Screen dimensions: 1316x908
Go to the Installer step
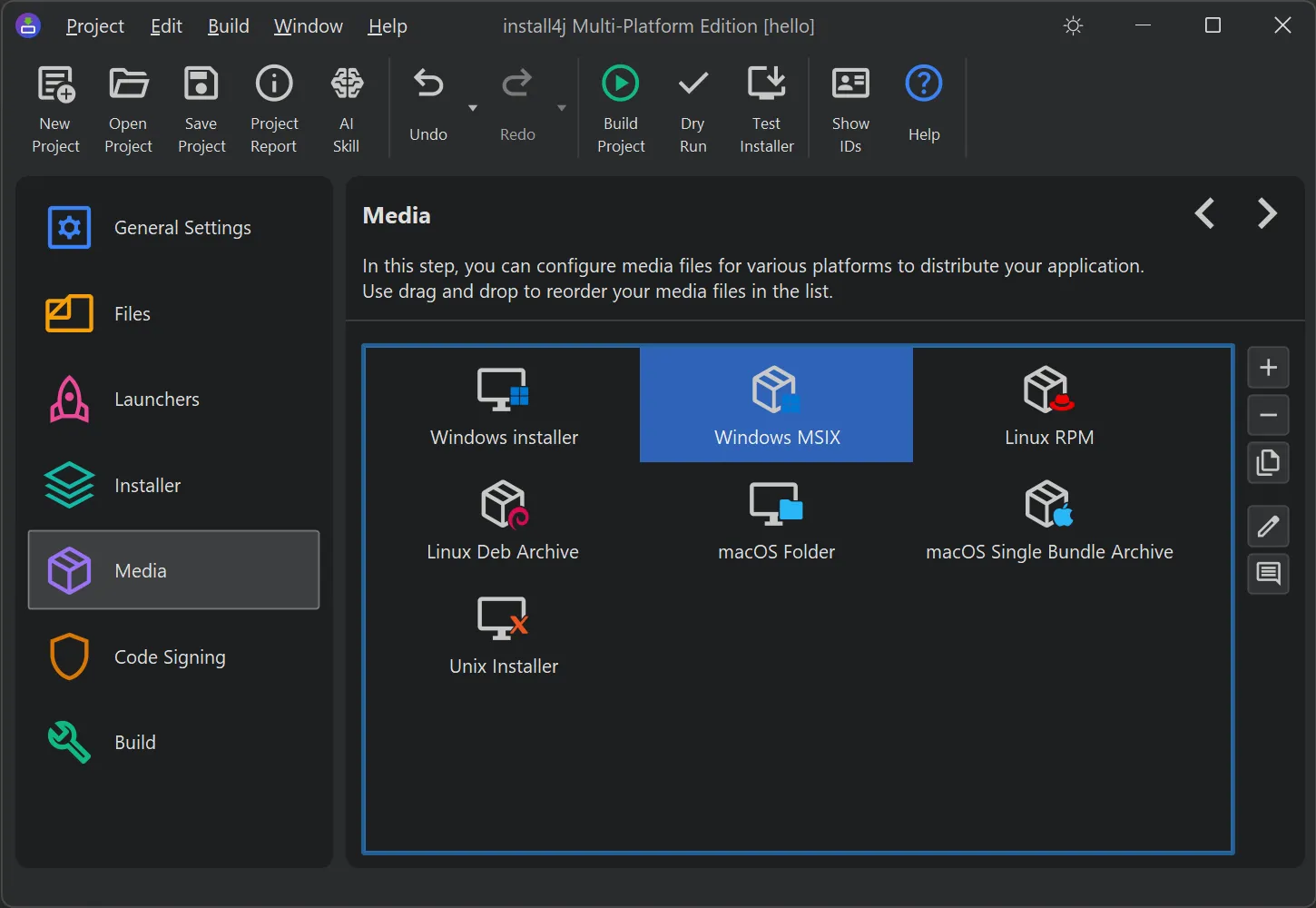click(174, 486)
